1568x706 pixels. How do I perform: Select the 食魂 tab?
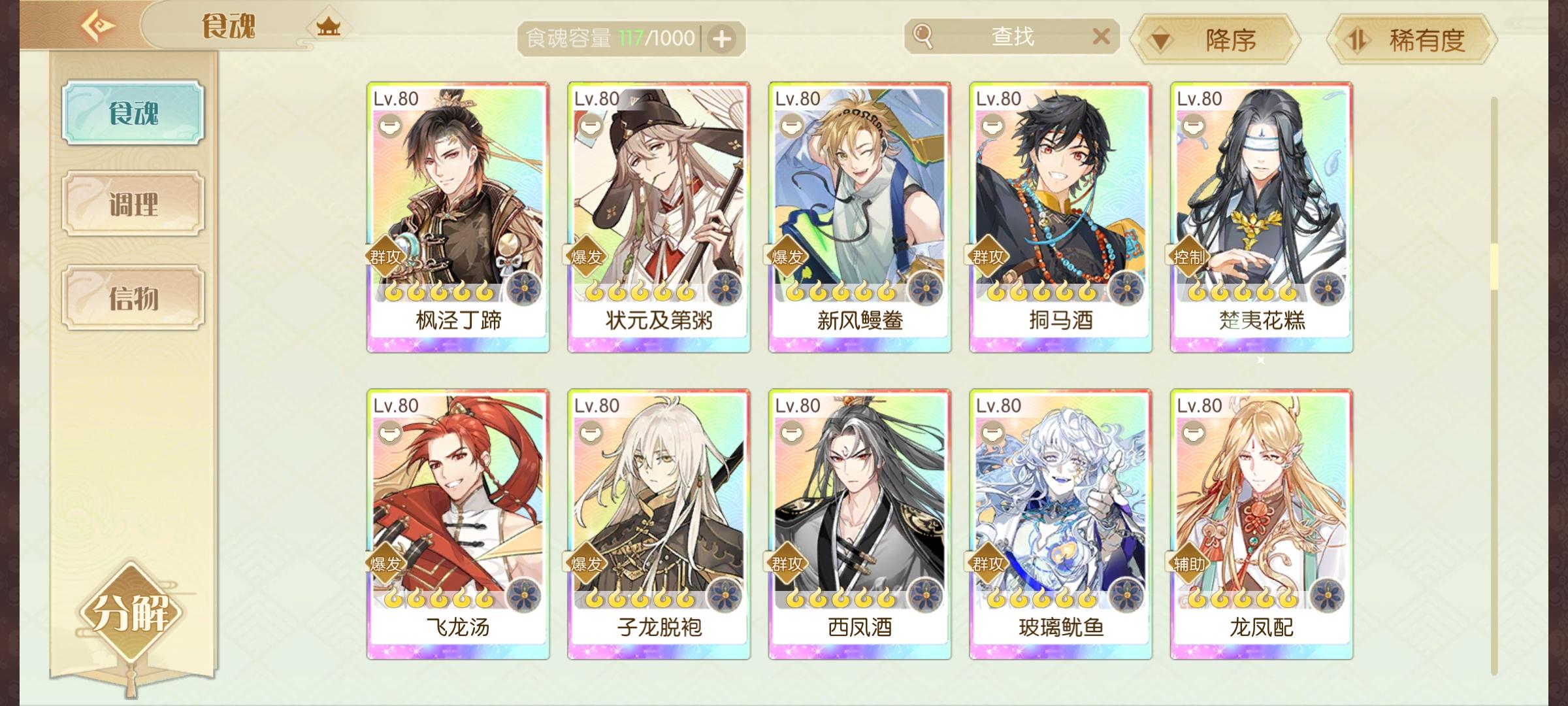click(x=133, y=112)
